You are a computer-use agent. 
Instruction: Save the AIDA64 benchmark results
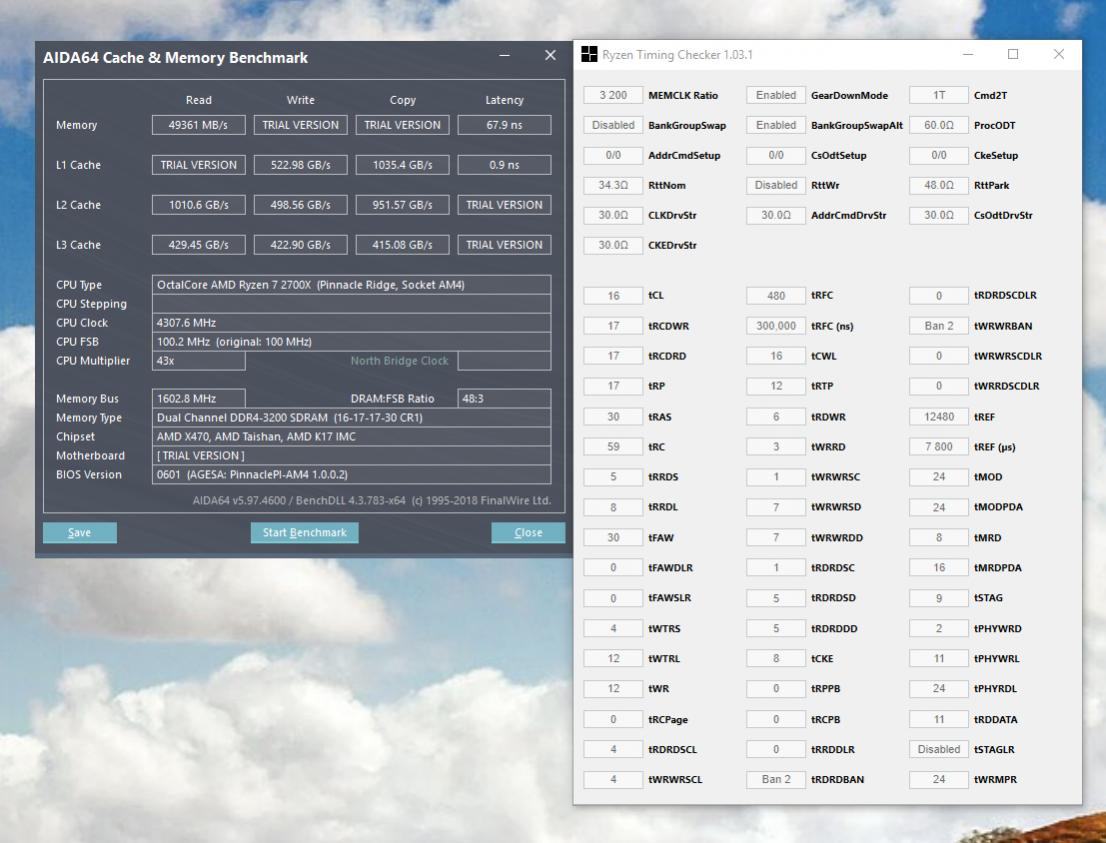click(x=80, y=533)
